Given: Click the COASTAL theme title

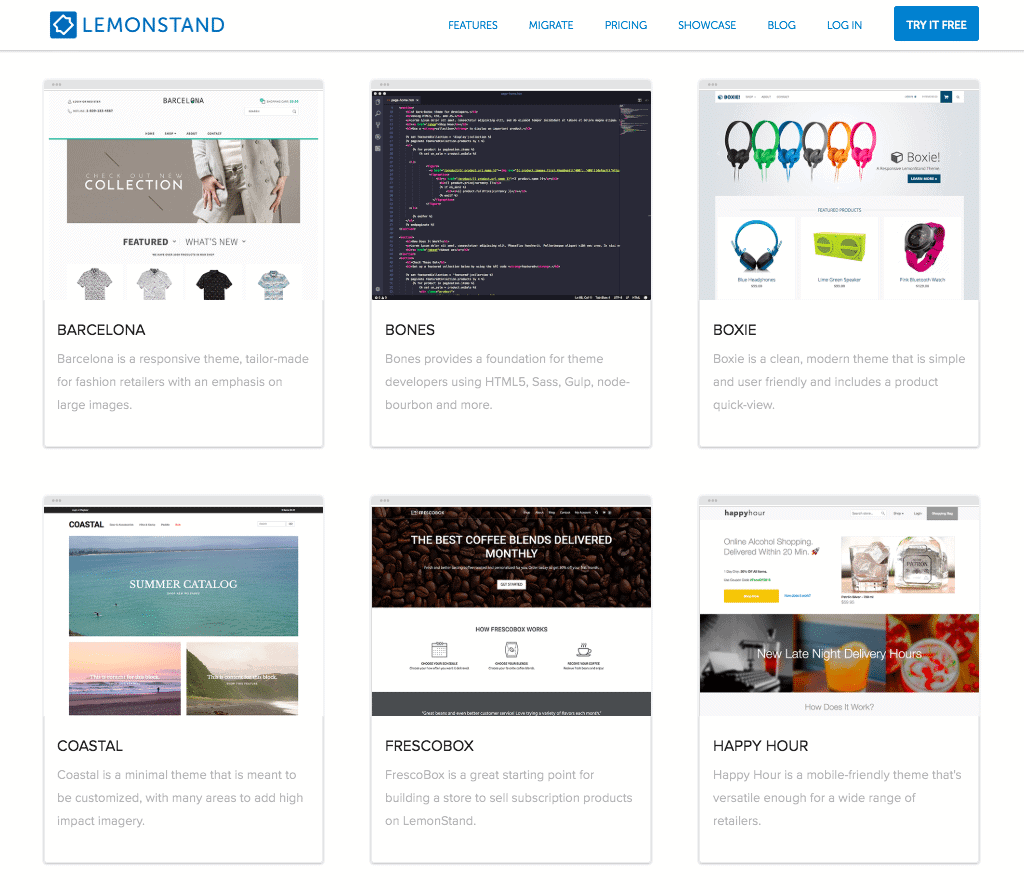Looking at the screenshot, I should pos(90,746).
